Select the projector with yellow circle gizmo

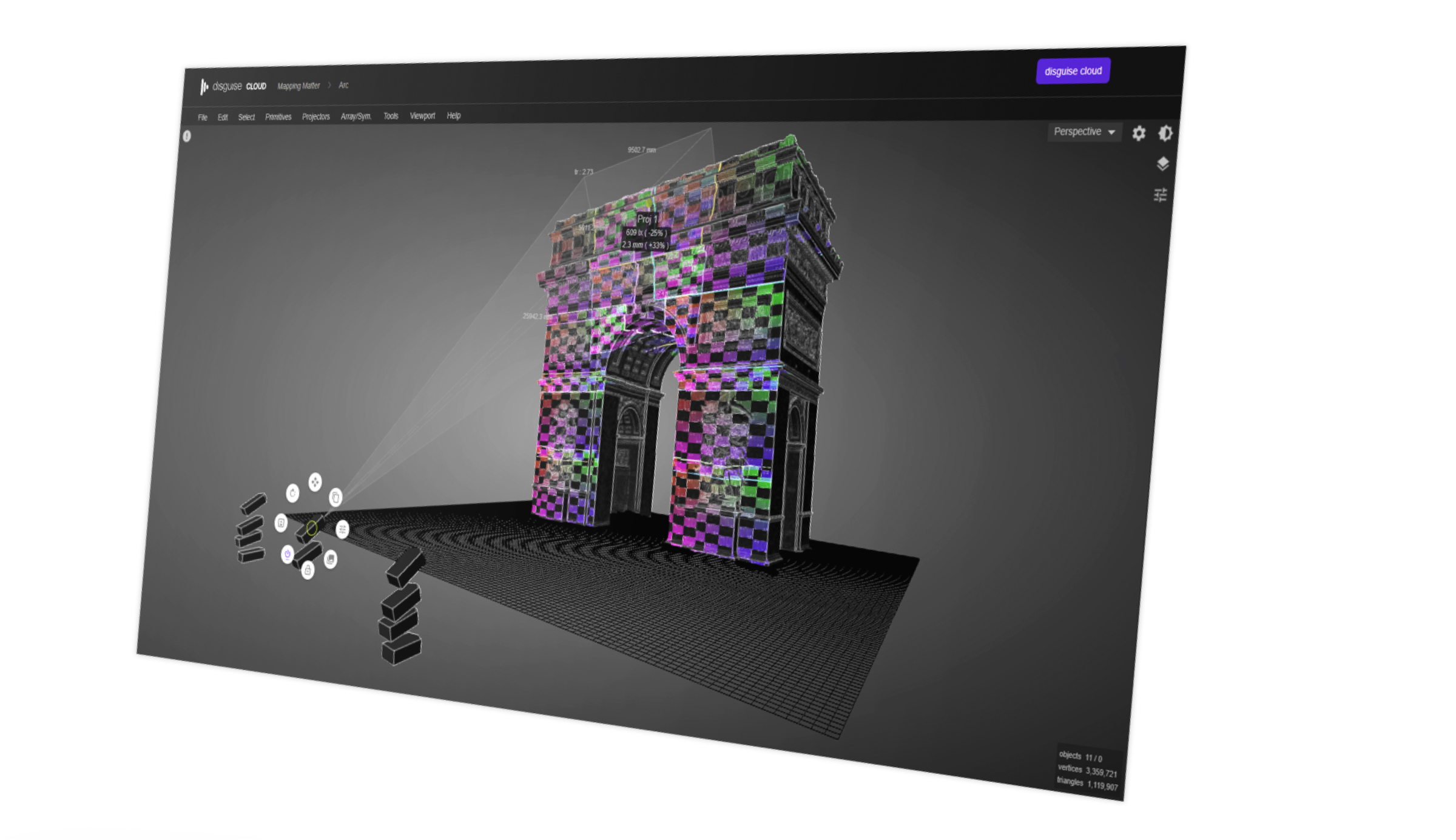click(311, 528)
